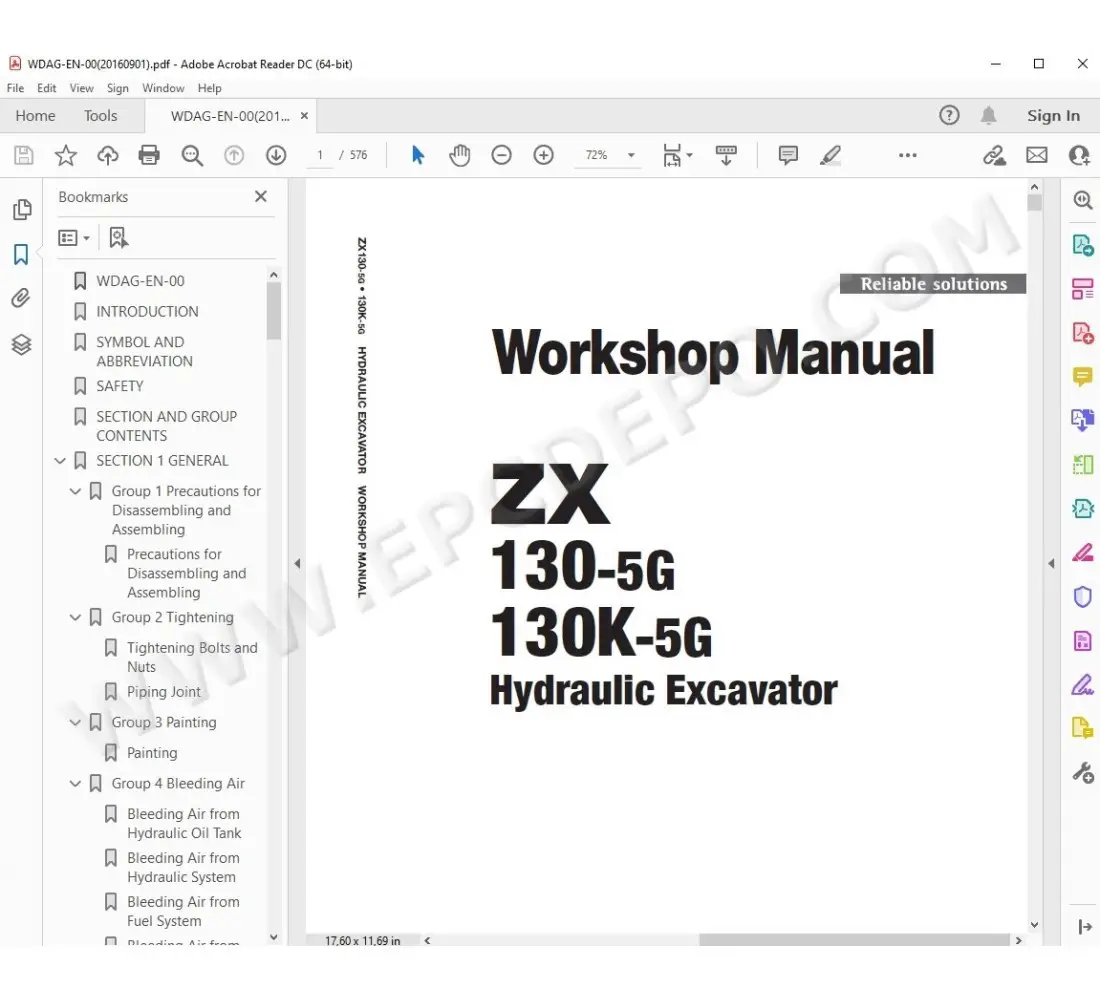Go to next page arrow
This screenshot has width=1100, height=1000.
(276, 155)
